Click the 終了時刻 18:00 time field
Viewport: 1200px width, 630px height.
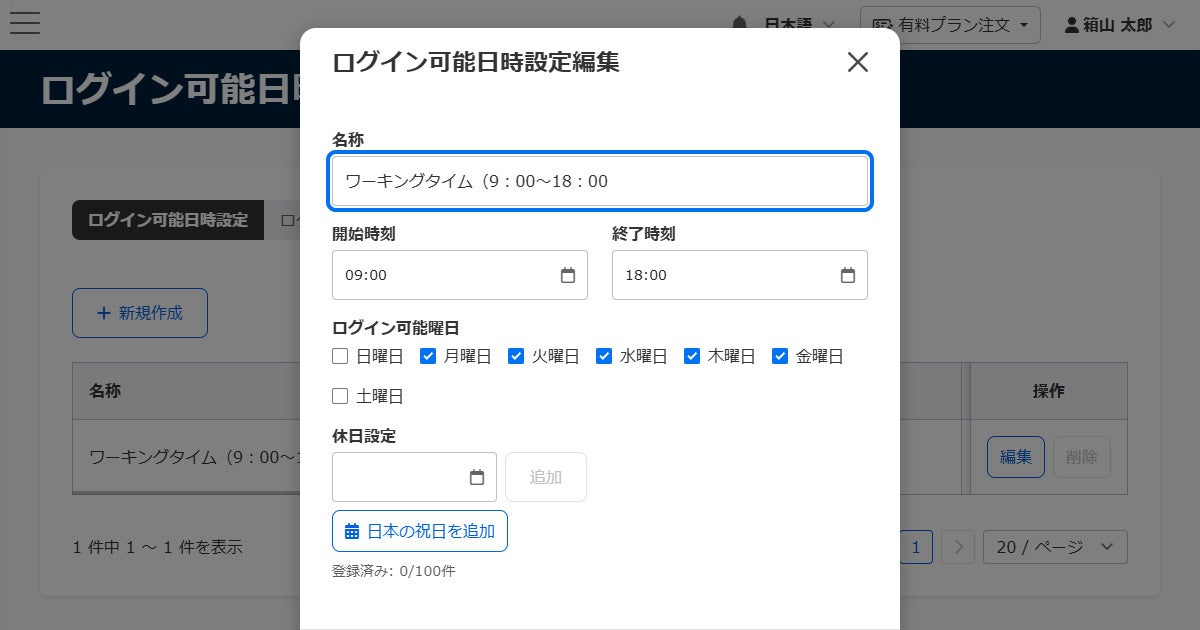point(740,275)
